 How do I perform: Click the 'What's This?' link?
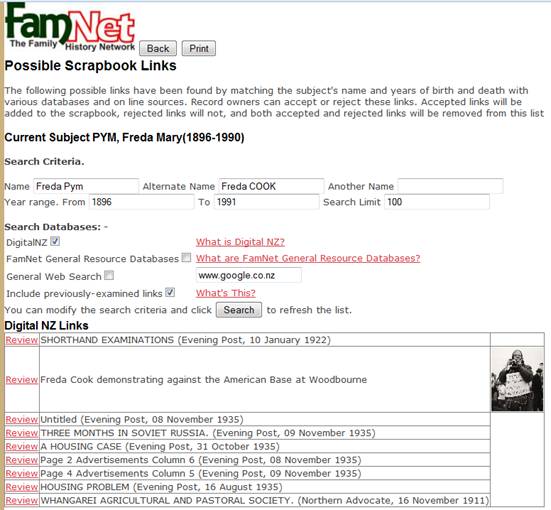pyautogui.click(x=226, y=293)
